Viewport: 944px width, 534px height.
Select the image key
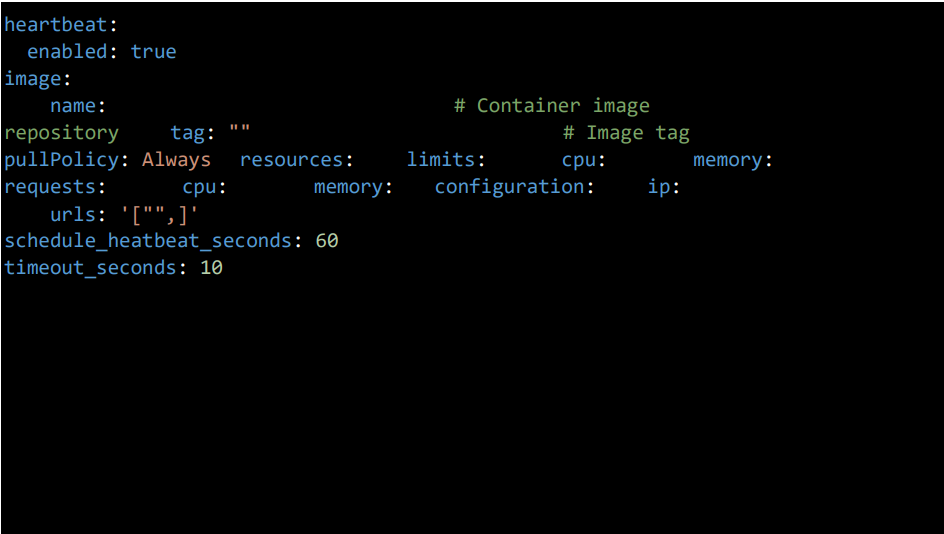[x=33, y=79]
